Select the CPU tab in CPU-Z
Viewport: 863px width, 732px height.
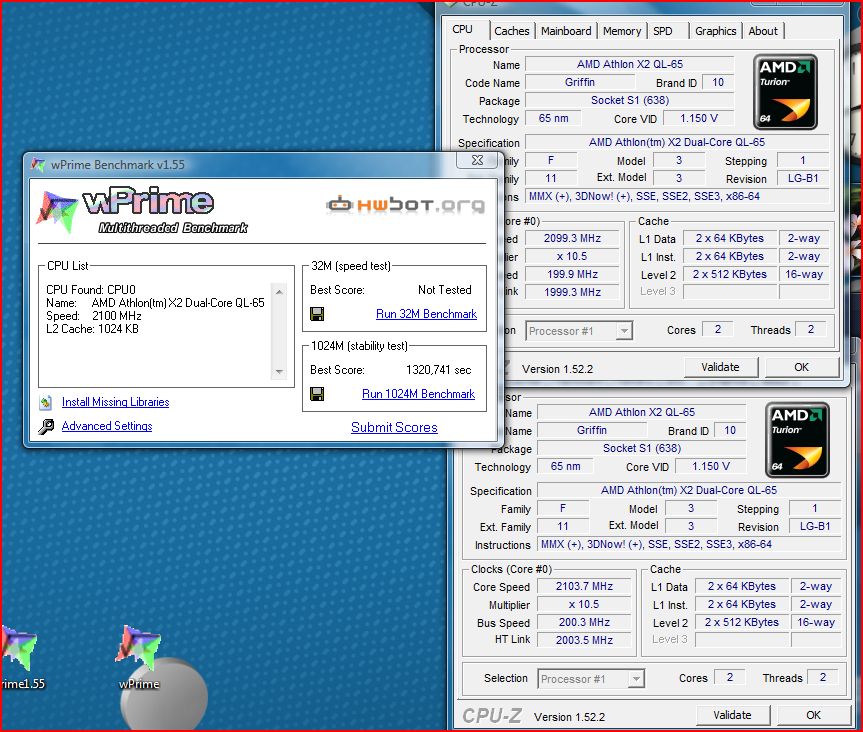pyautogui.click(x=462, y=29)
